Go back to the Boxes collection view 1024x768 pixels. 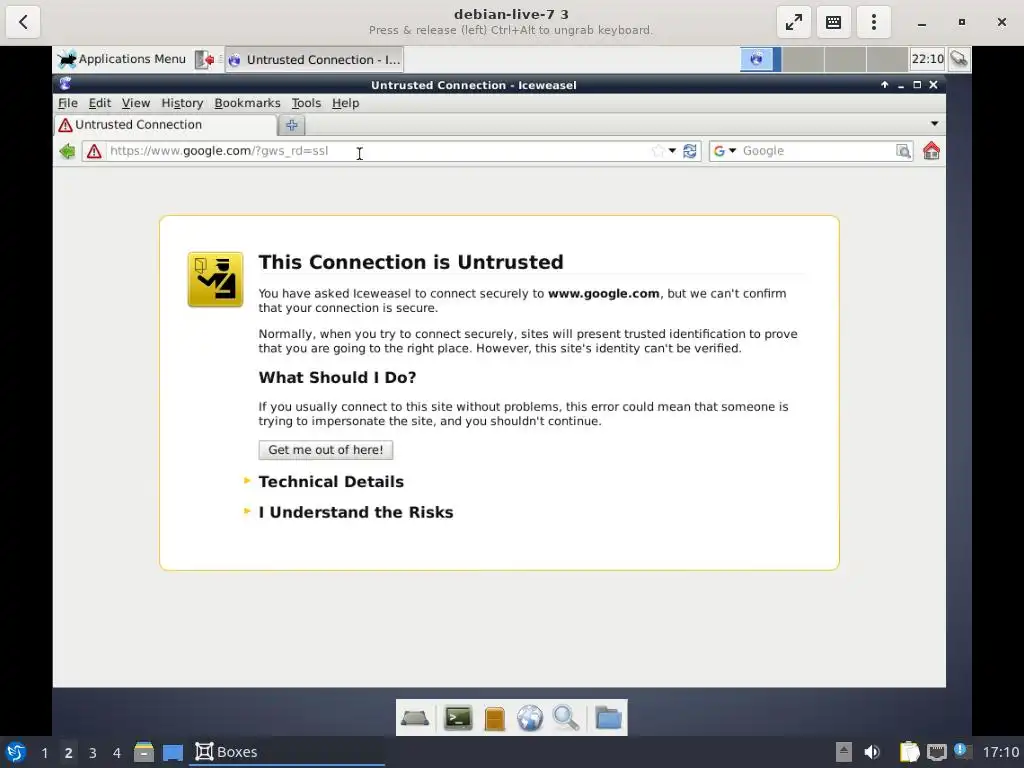[23, 23]
